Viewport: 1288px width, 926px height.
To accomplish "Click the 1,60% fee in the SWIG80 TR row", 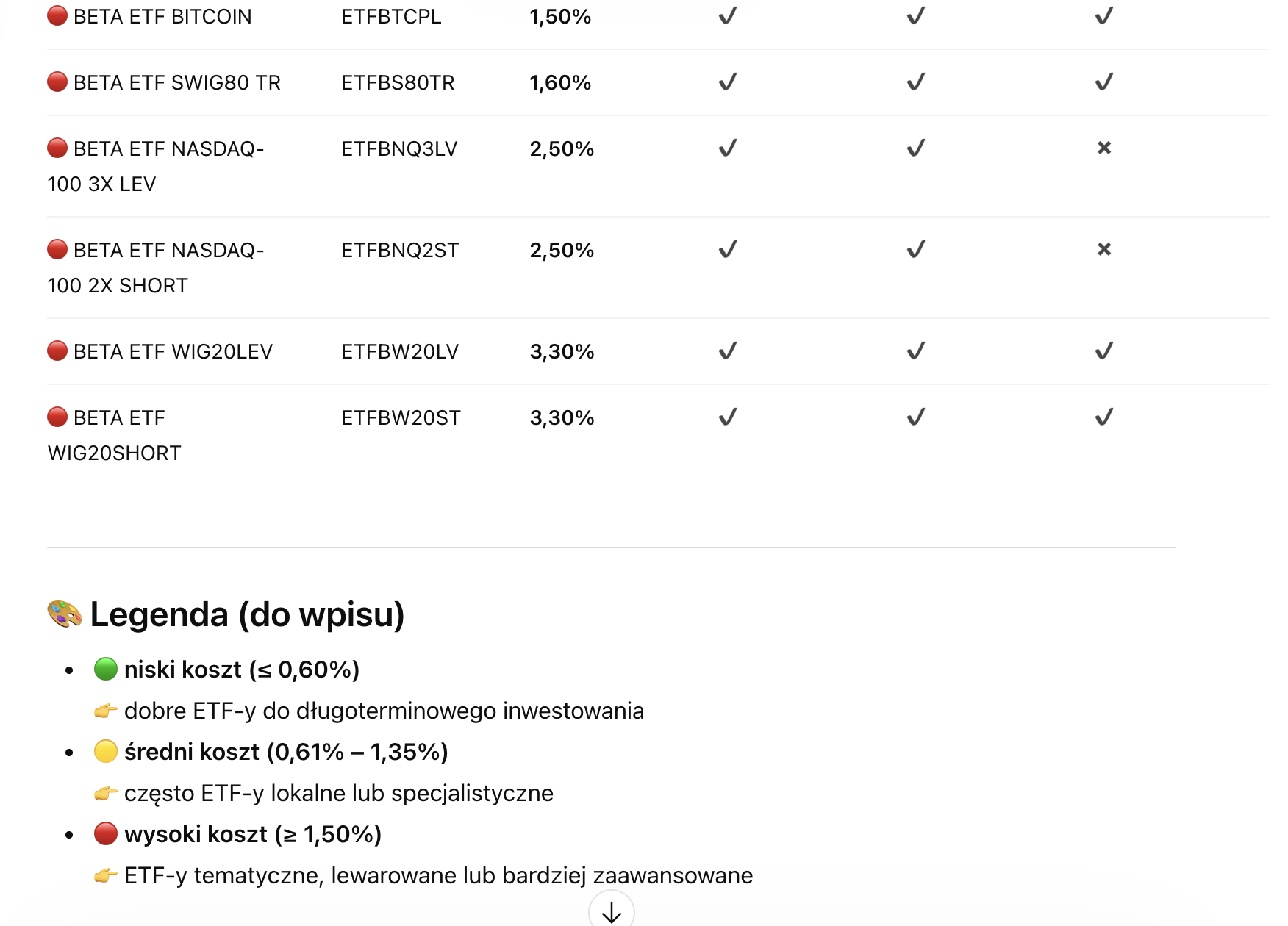I will (x=560, y=83).
